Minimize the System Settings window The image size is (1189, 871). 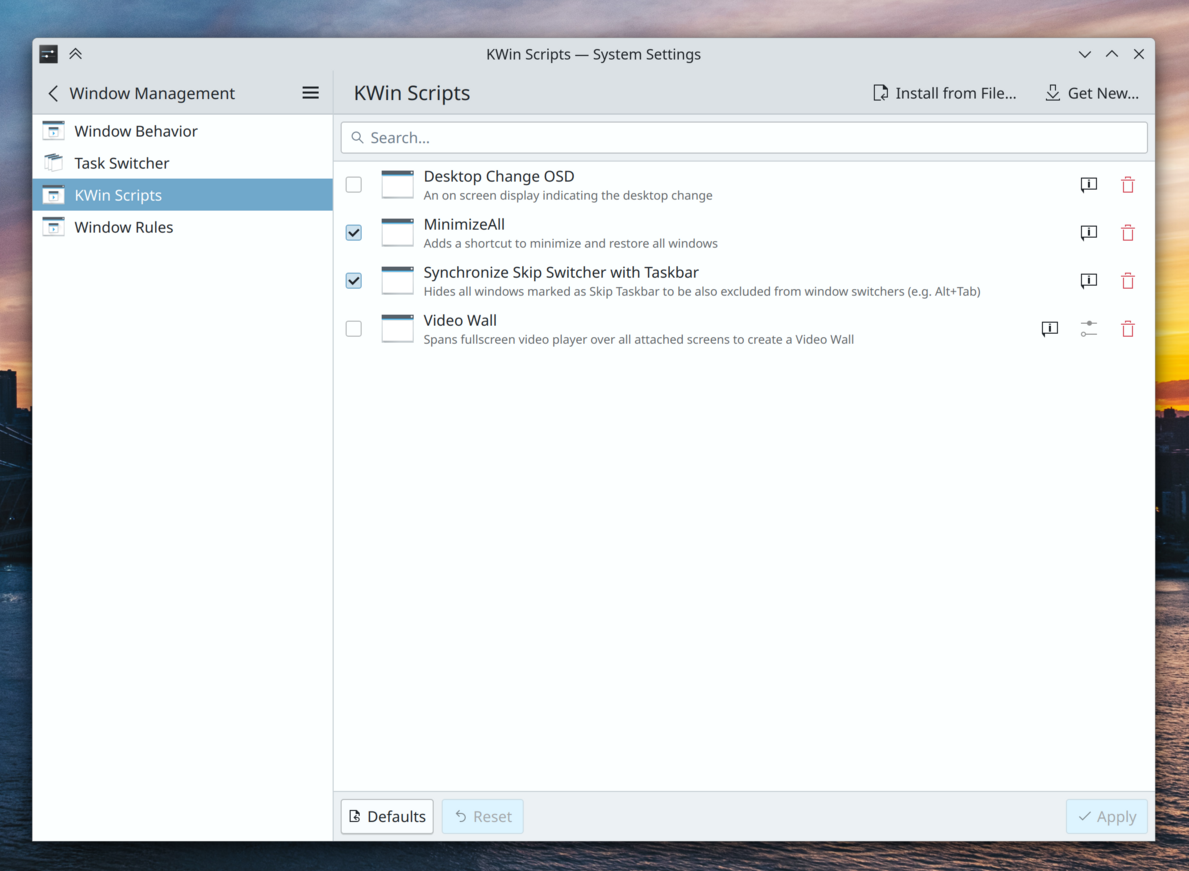(x=1084, y=54)
